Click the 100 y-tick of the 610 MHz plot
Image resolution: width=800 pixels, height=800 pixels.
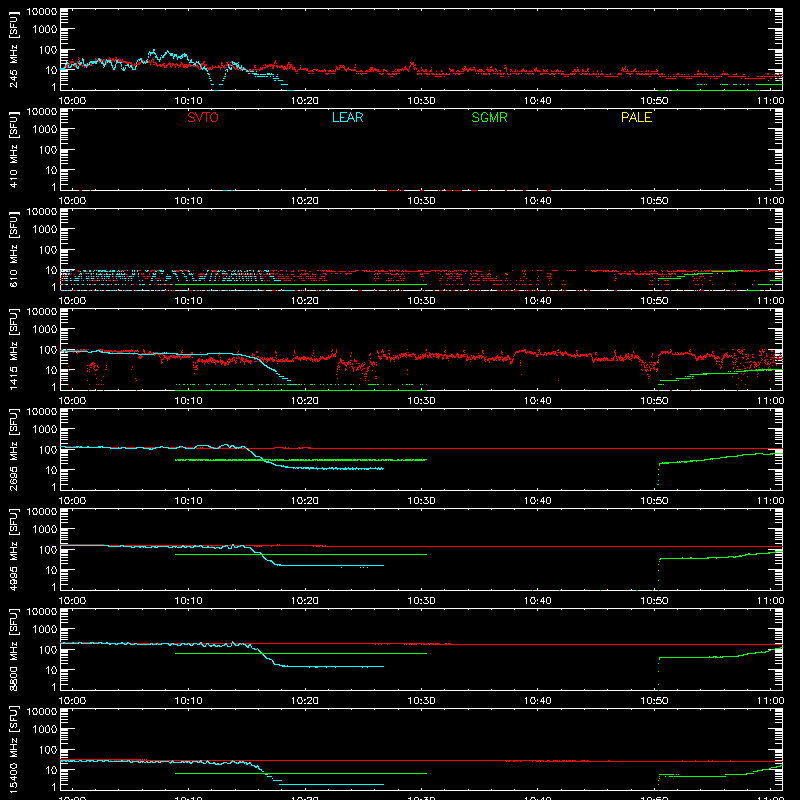tap(48, 250)
